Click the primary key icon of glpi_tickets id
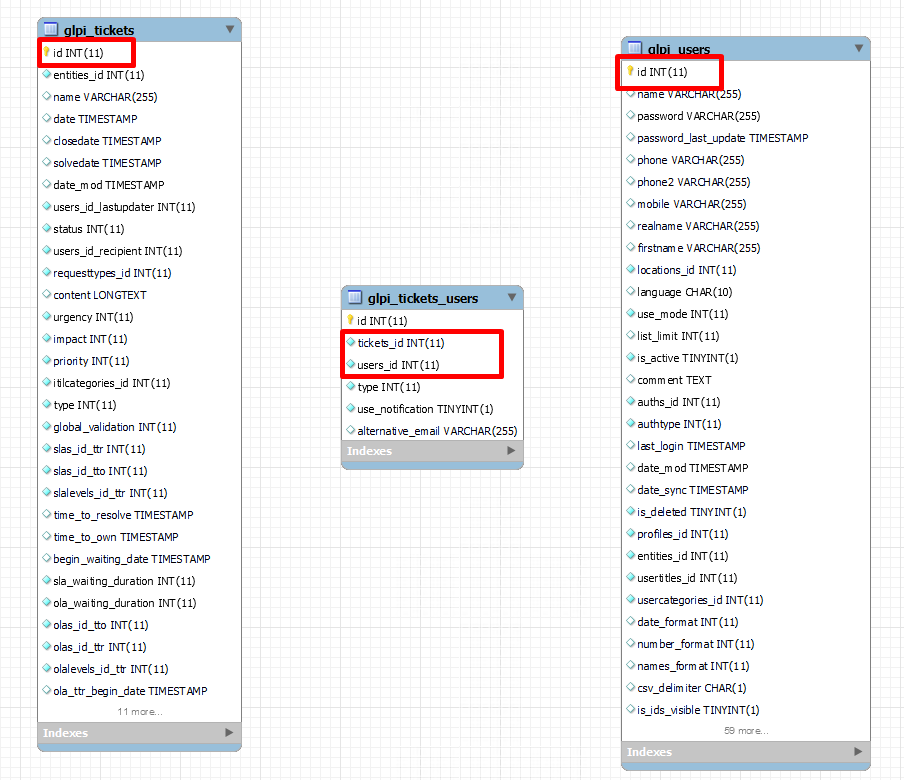The width and height of the screenshot is (904, 780). [47, 52]
